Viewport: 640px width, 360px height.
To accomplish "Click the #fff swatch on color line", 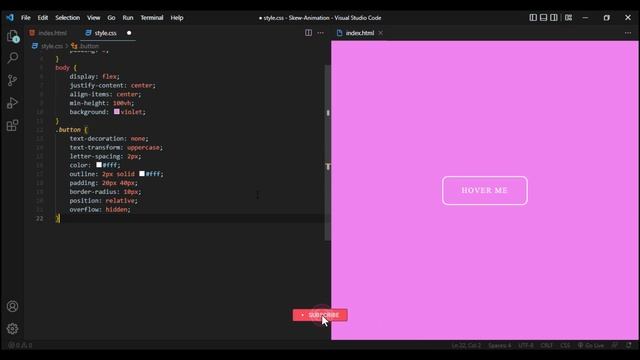I will click(x=99, y=165).
